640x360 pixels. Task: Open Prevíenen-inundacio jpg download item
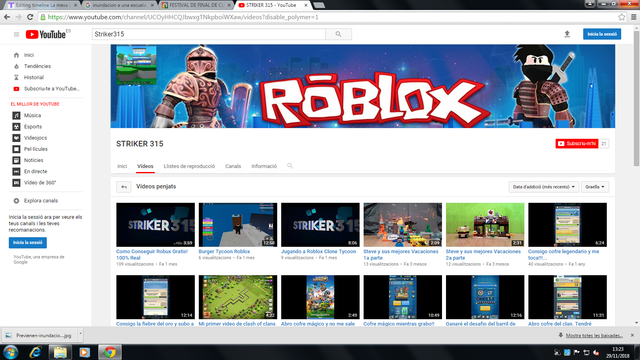click(x=39, y=336)
